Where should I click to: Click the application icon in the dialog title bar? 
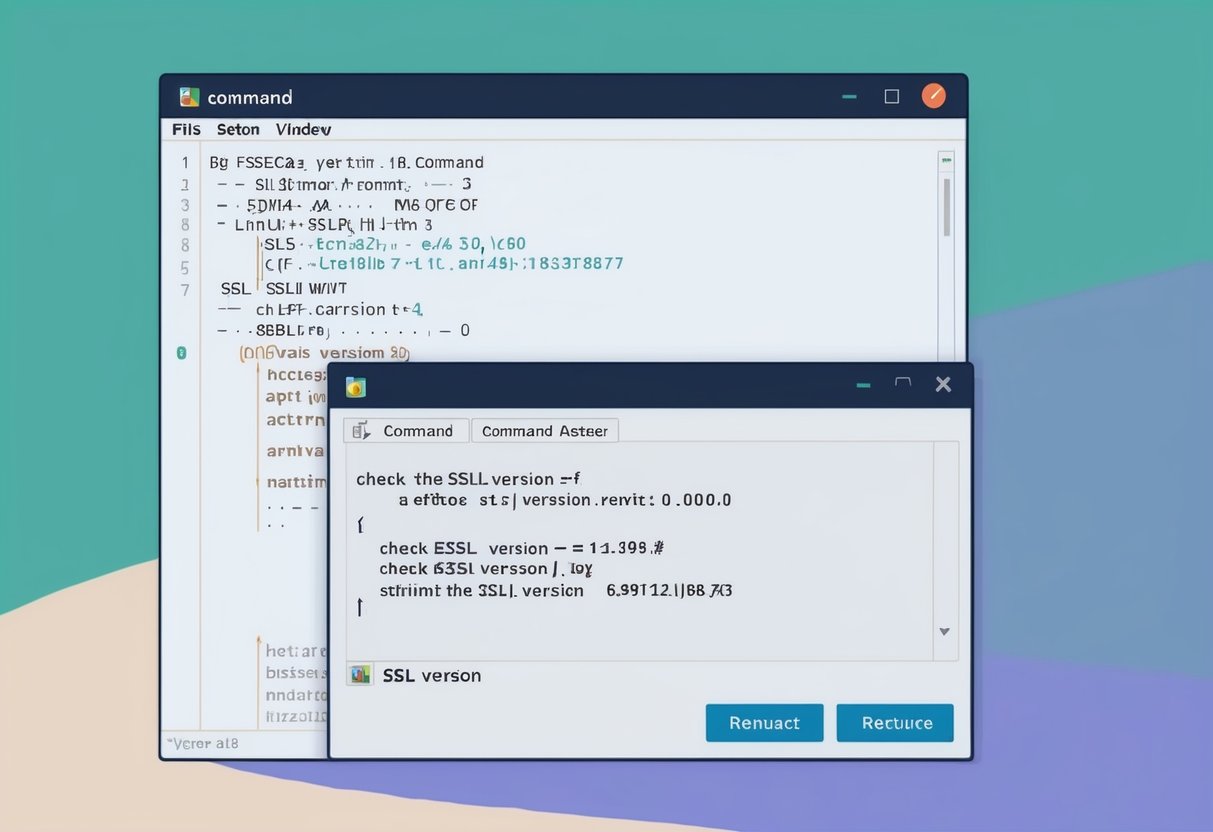(x=355, y=387)
